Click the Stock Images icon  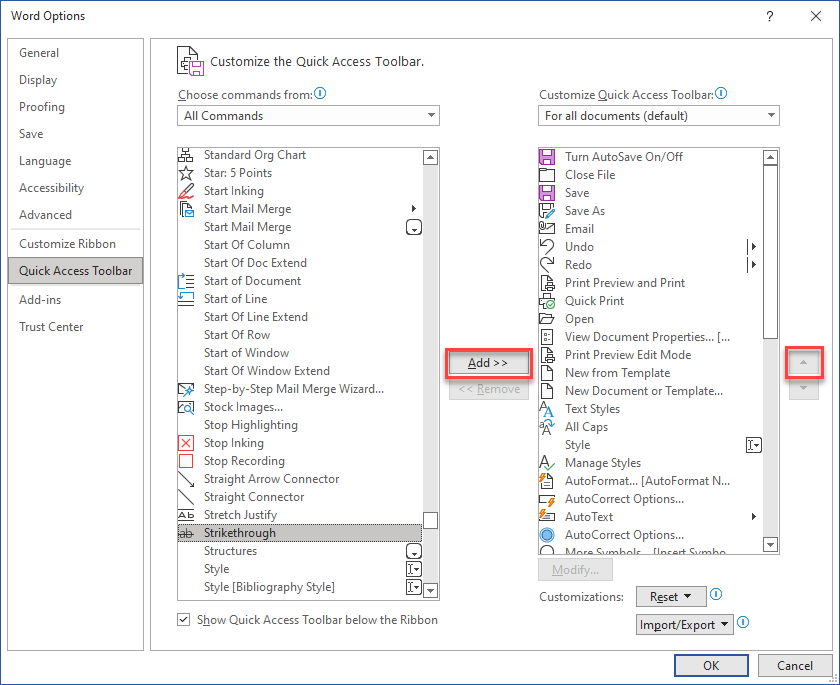point(186,408)
